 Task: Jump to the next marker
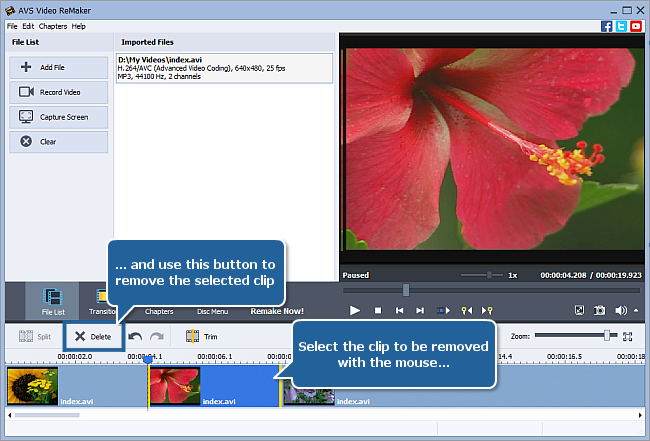coord(487,310)
